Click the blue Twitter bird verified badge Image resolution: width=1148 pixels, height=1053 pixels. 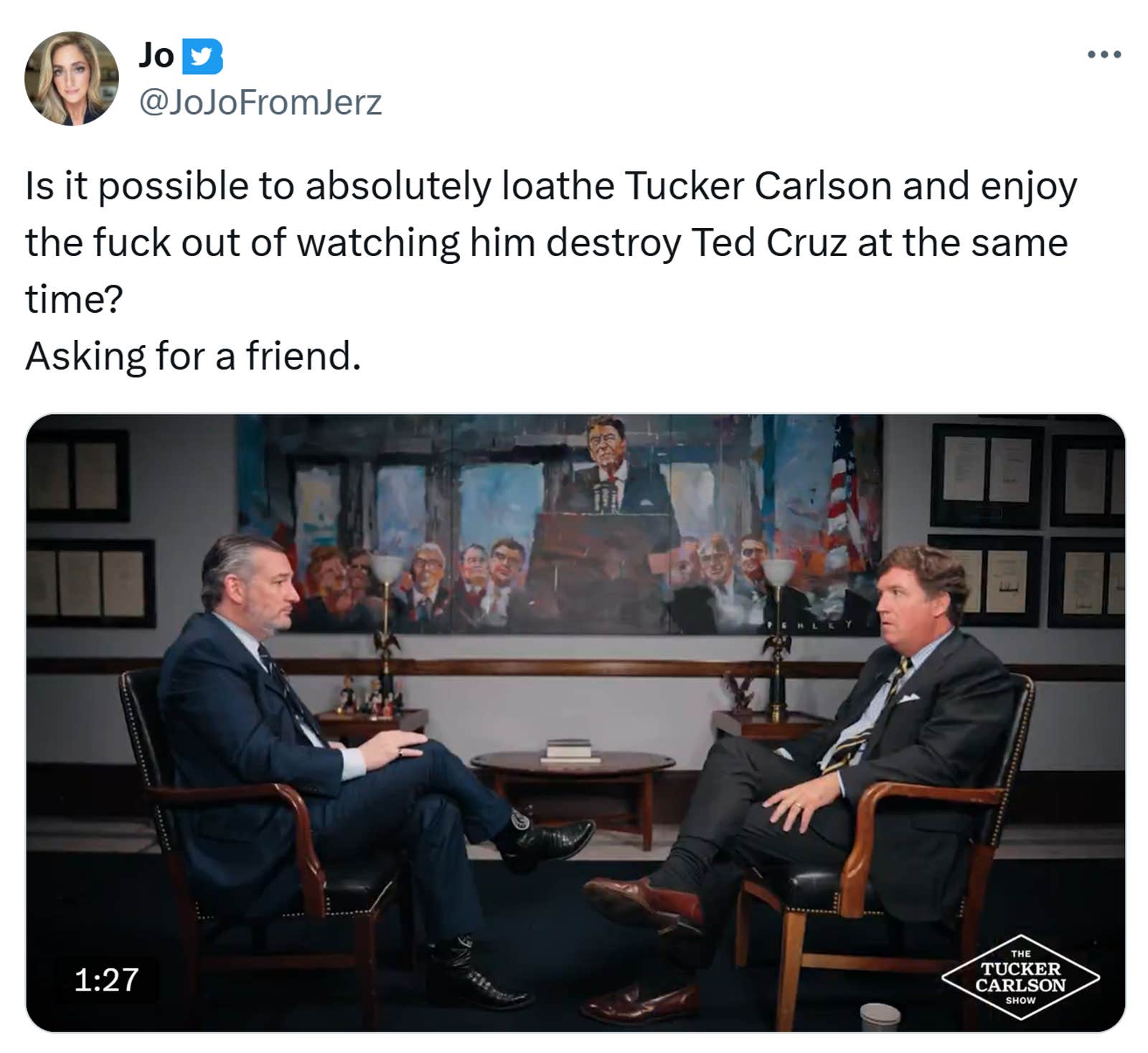pyautogui.click(x=202, y=56)
